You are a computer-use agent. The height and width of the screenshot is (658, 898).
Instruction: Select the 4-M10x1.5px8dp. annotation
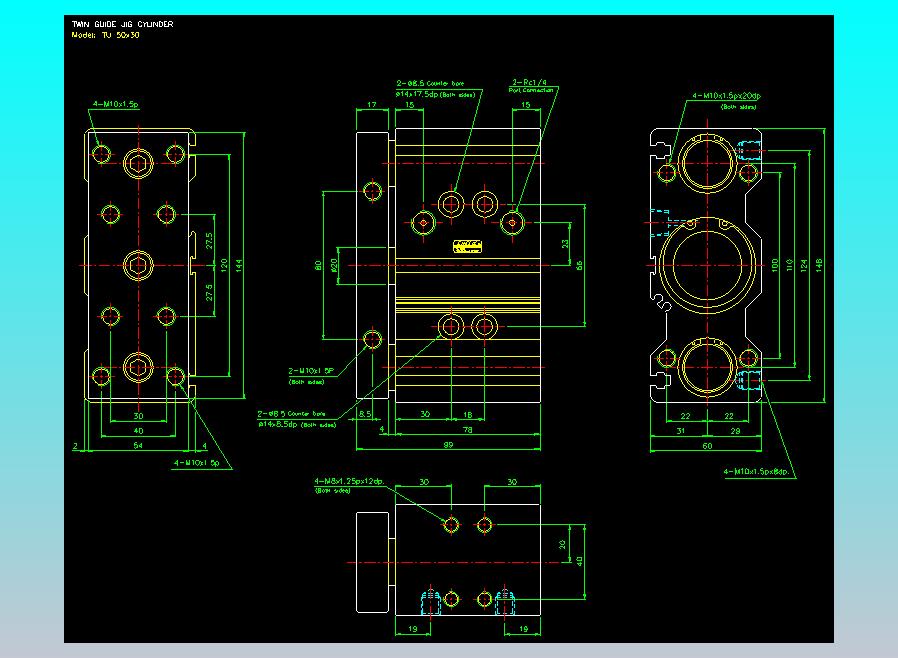pyautogui.click(x=757, y=471)
